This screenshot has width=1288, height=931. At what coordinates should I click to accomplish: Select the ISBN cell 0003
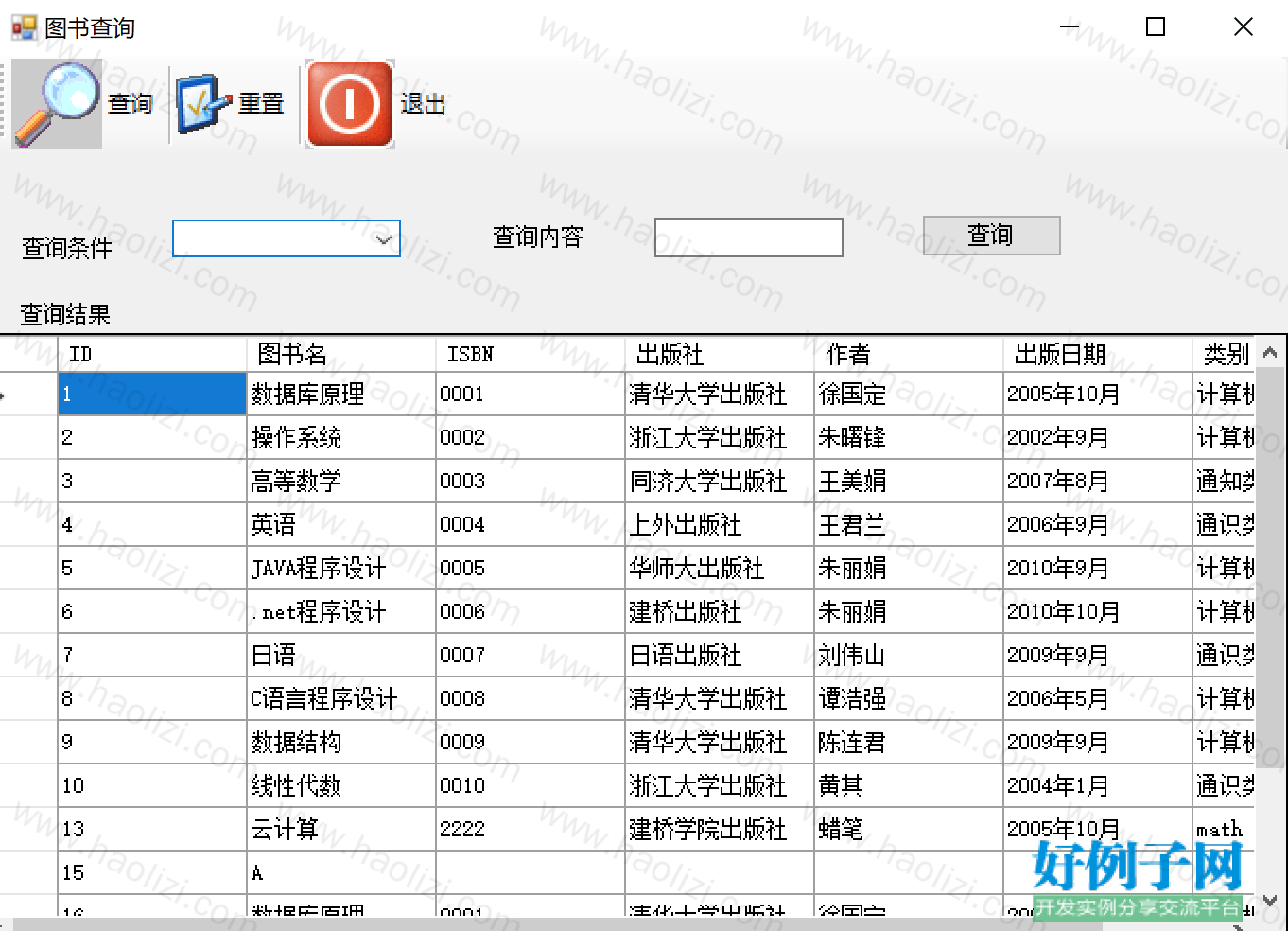point(531,481)
